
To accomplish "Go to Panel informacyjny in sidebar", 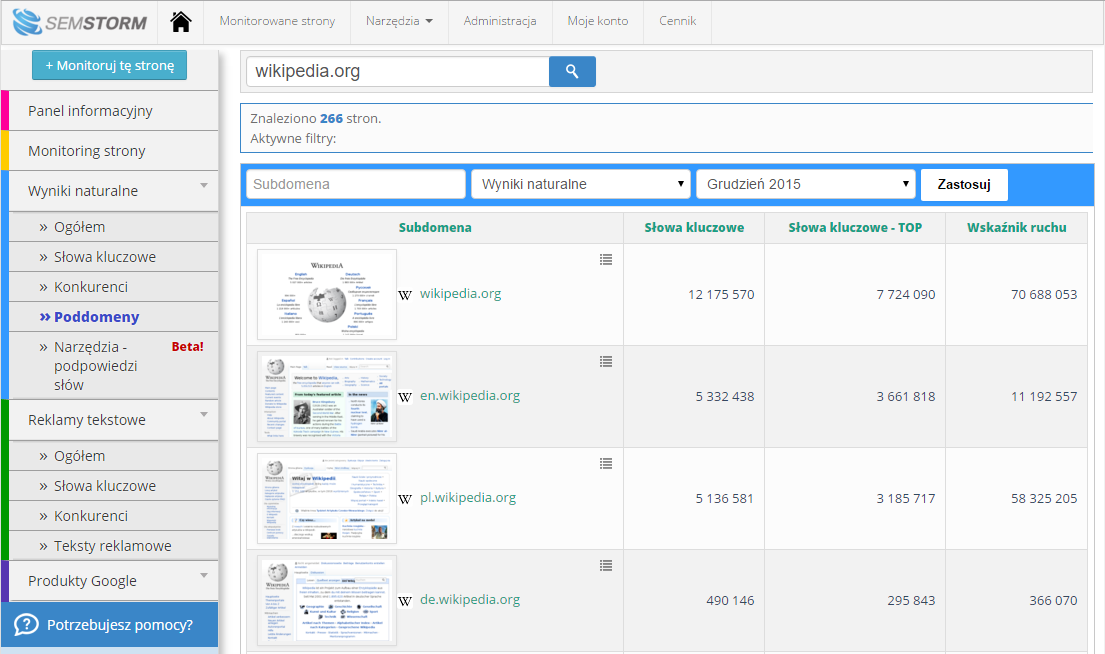I will pyautogui.click(x=113, y=111).
